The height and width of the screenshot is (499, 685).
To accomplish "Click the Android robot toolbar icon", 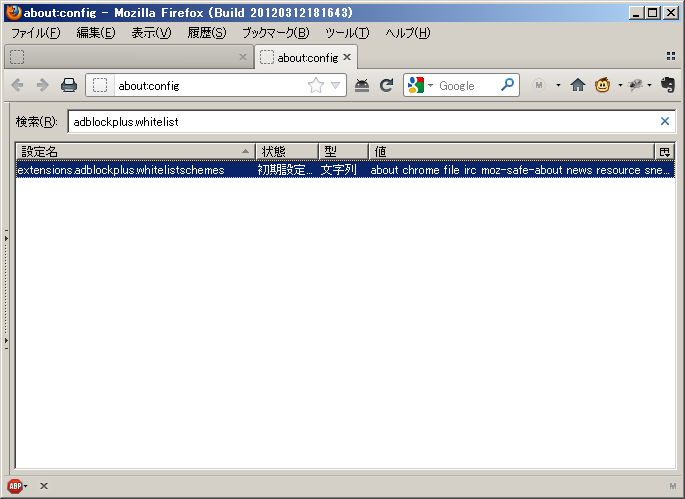I will (362, 85).
